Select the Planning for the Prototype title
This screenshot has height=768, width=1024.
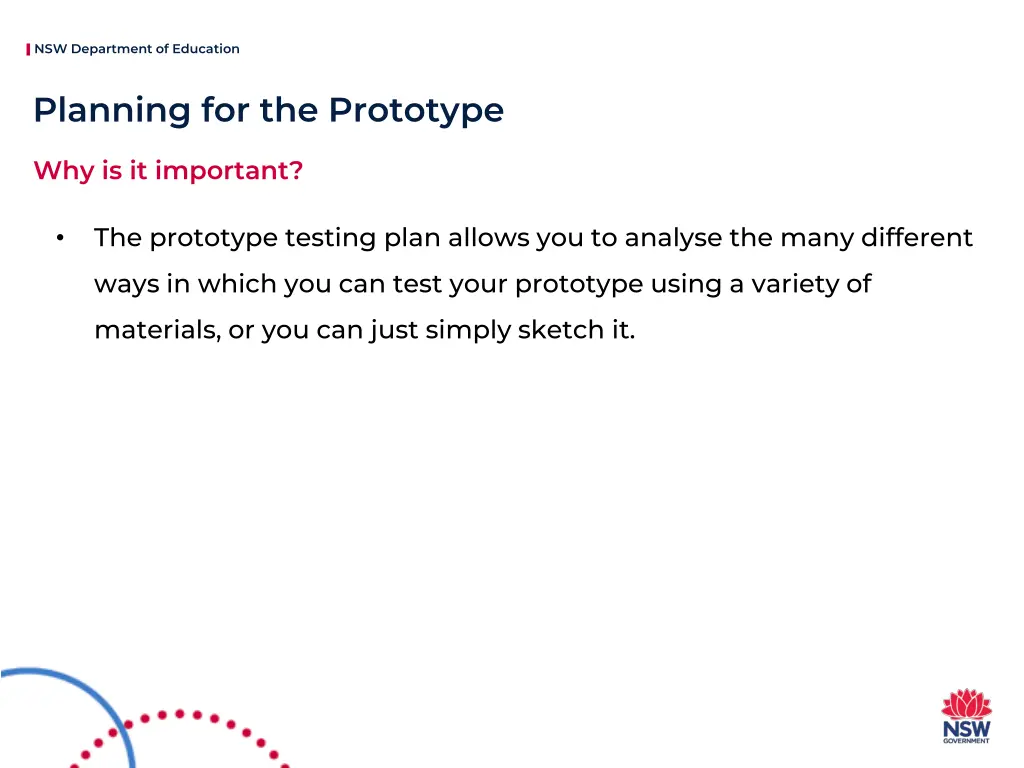[x=268, y=110]
